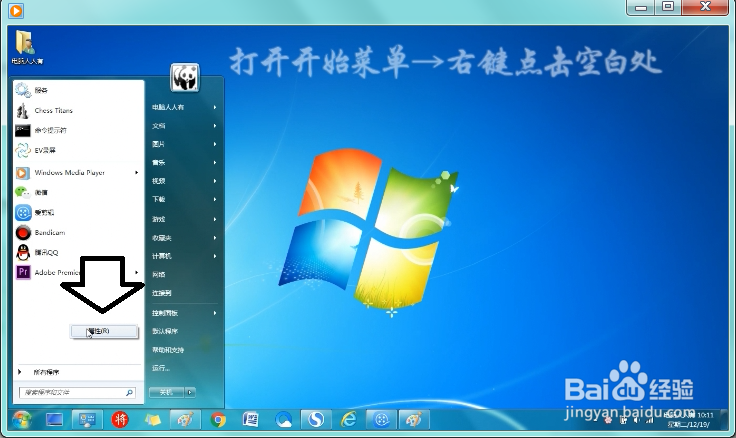Expand the 控制面板 (Control Panel) submenu arrow
The image size is (736, 438).
pos(215,313)
